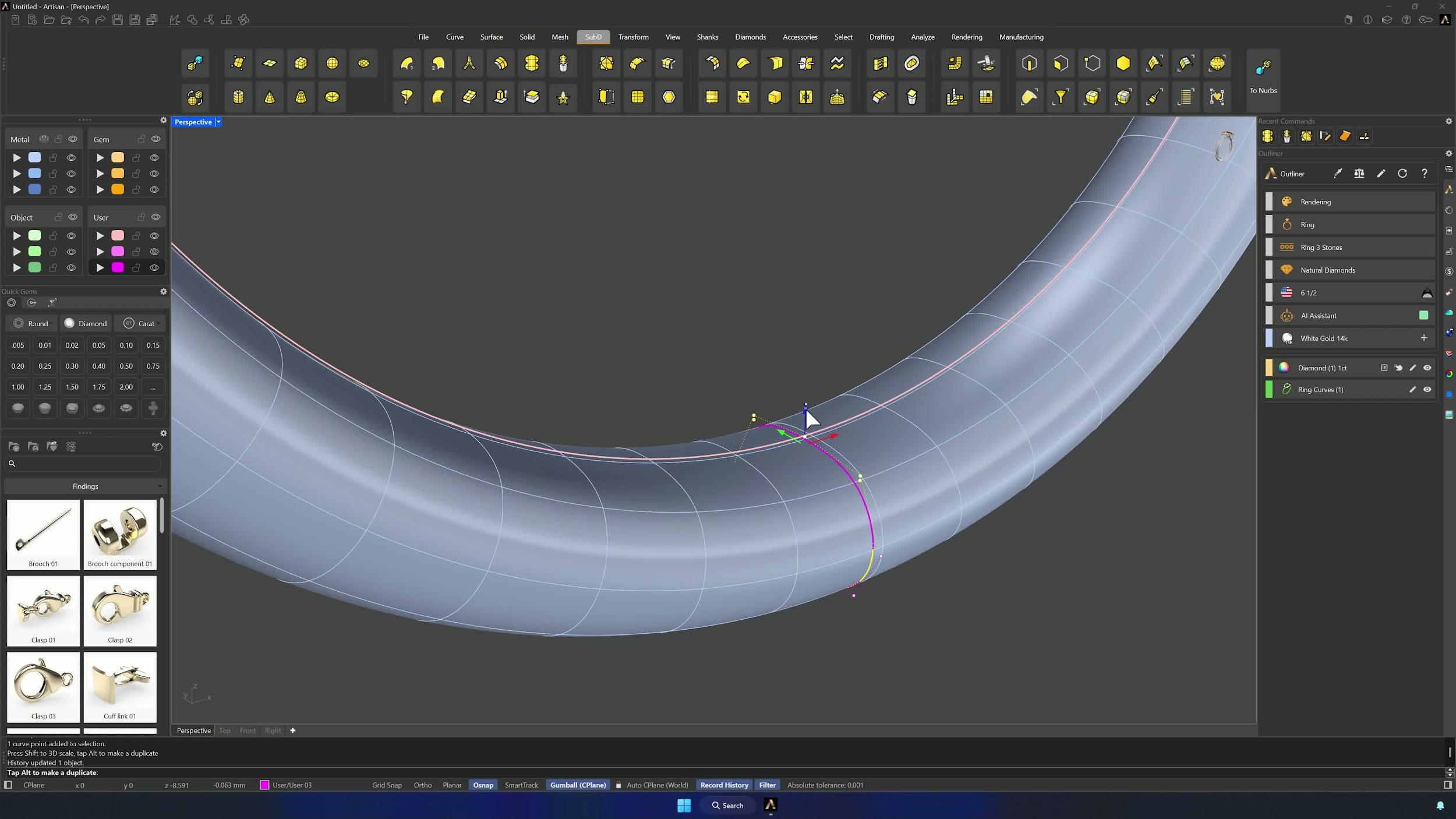Open the Windows Start menu
1456x819 pixels.
(x=684, y=805)
